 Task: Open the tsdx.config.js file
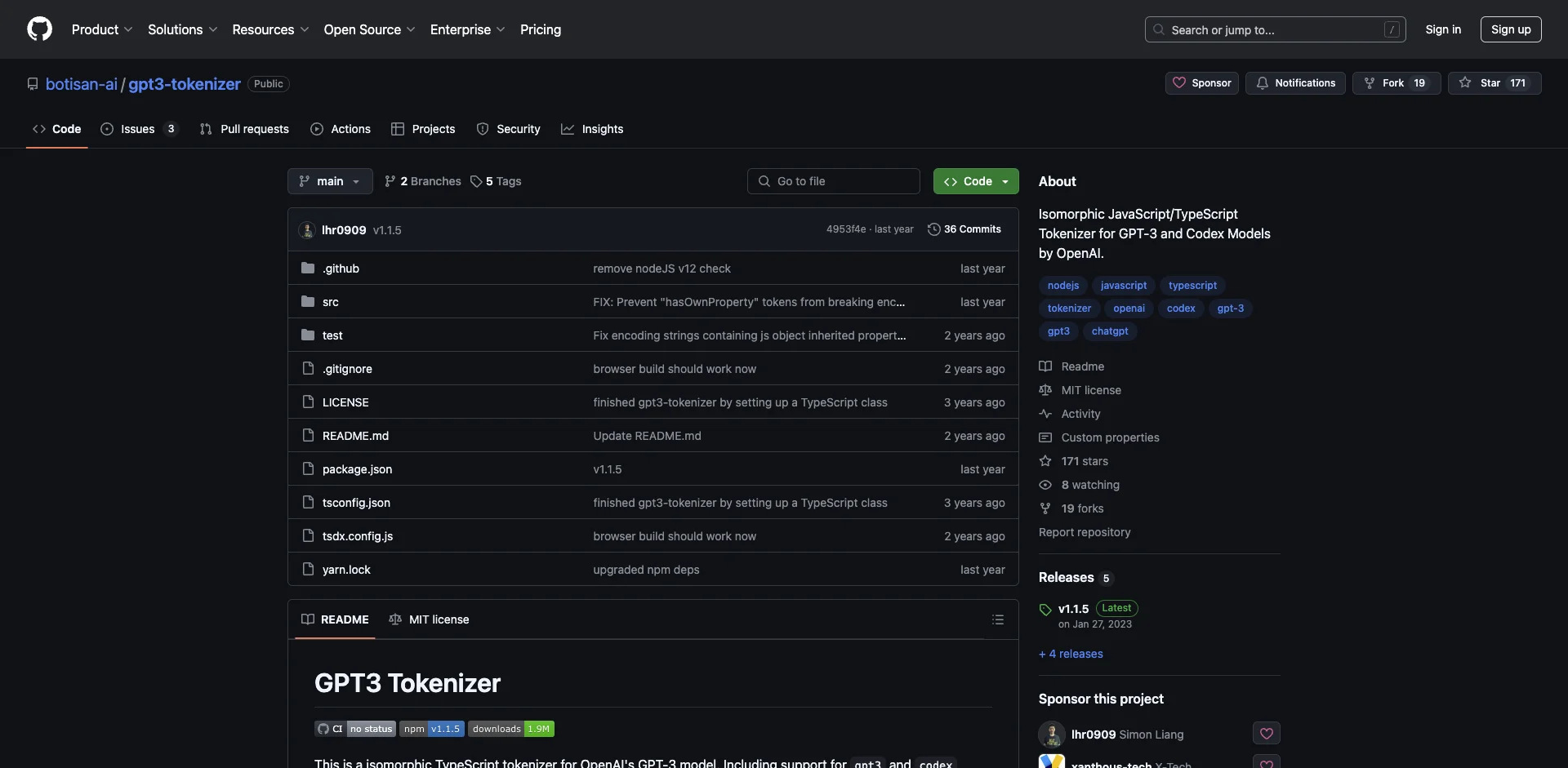click(358, 536)
